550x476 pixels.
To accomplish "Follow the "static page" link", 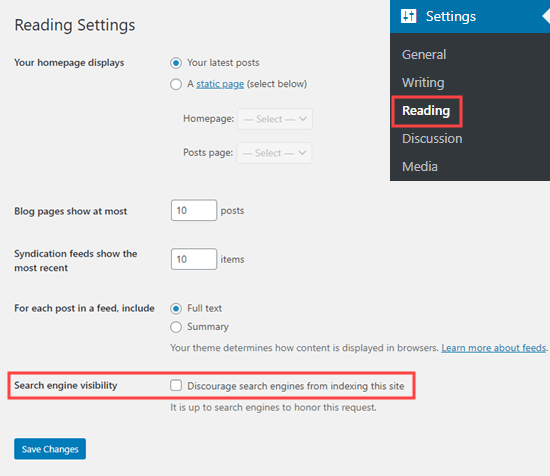I will point(220,84).
